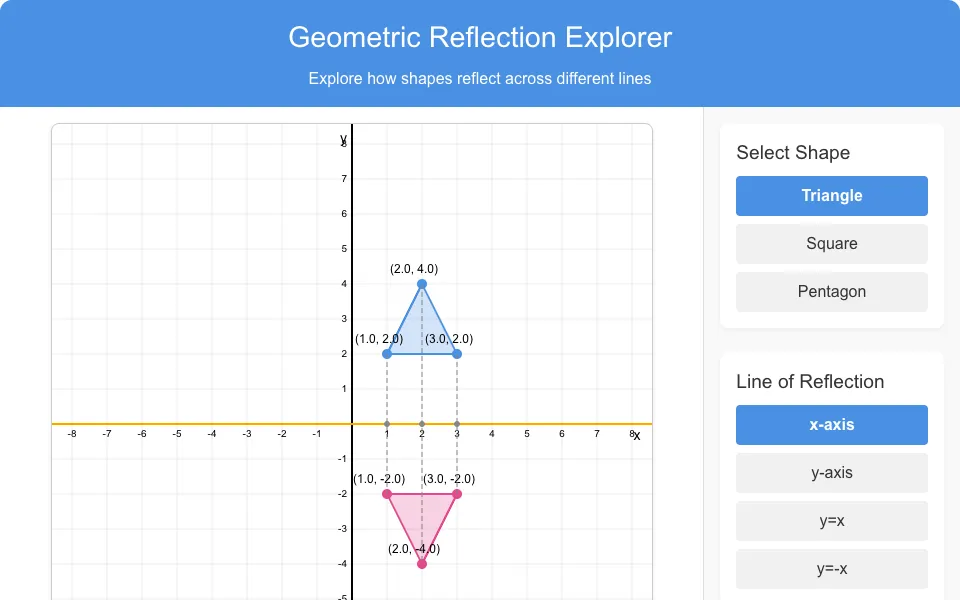Switch shape to Pentagon

[831, 292]
